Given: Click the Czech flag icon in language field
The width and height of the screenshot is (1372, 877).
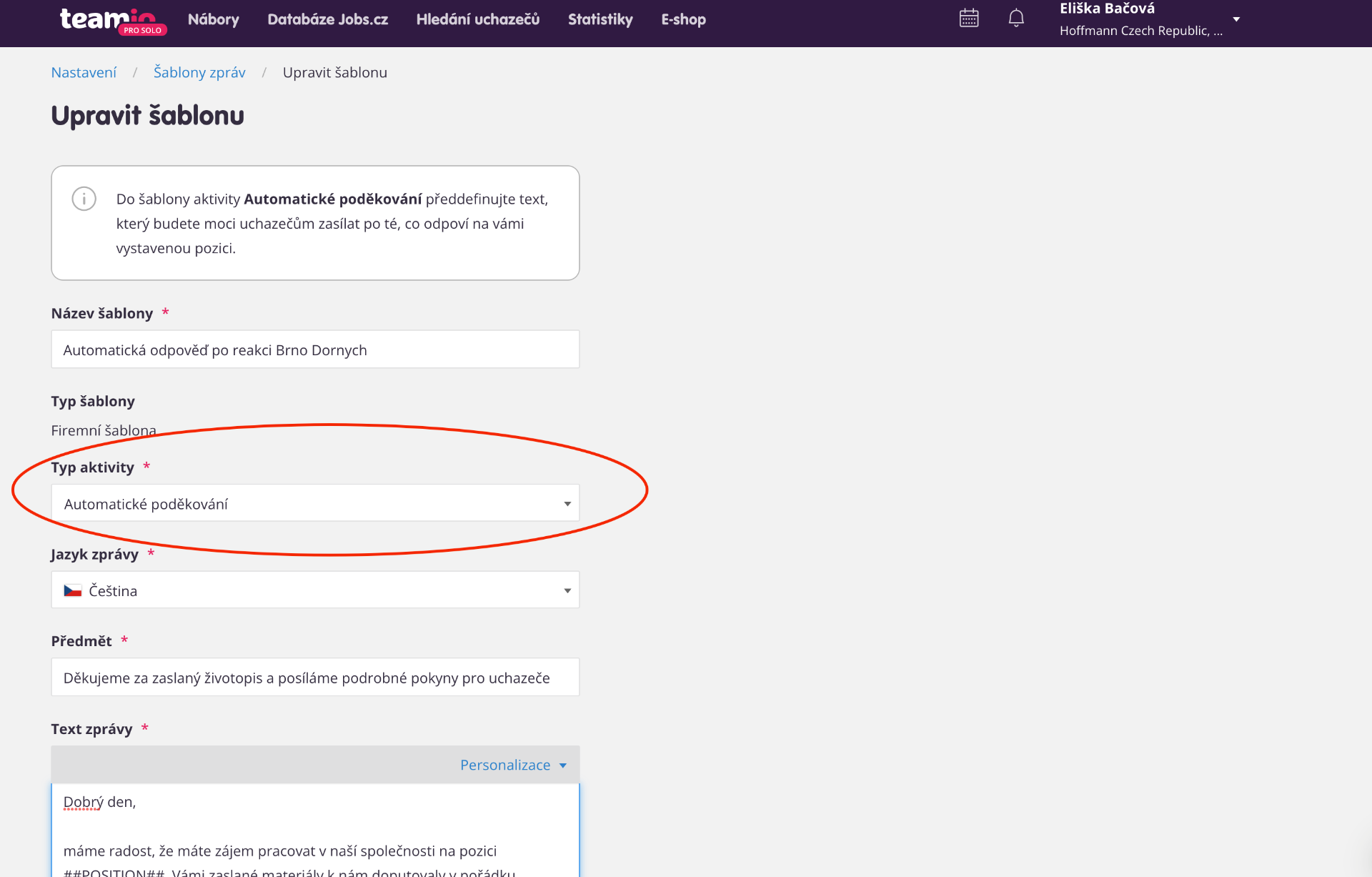Looking at the screenshot, I should point(73,590).
